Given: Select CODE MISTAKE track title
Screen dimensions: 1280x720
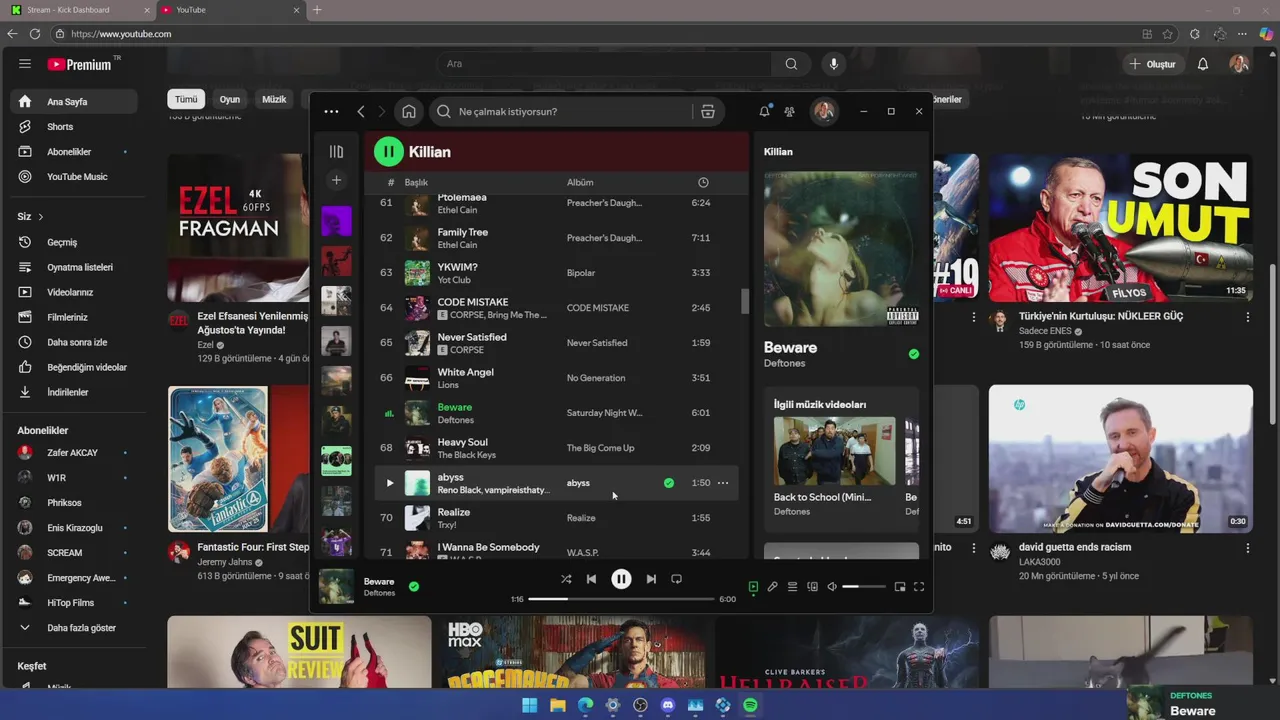Looking at the screenshot, I should click(x=472, y=302).
